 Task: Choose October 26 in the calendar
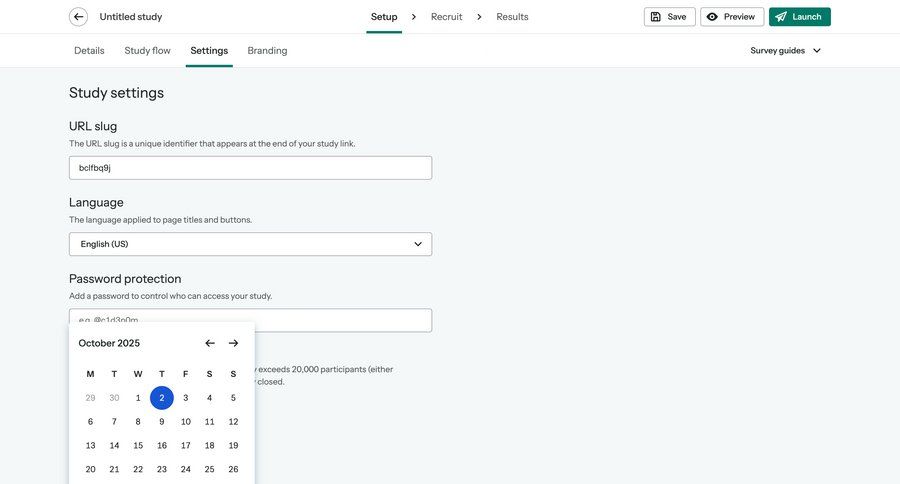(233, 470)
